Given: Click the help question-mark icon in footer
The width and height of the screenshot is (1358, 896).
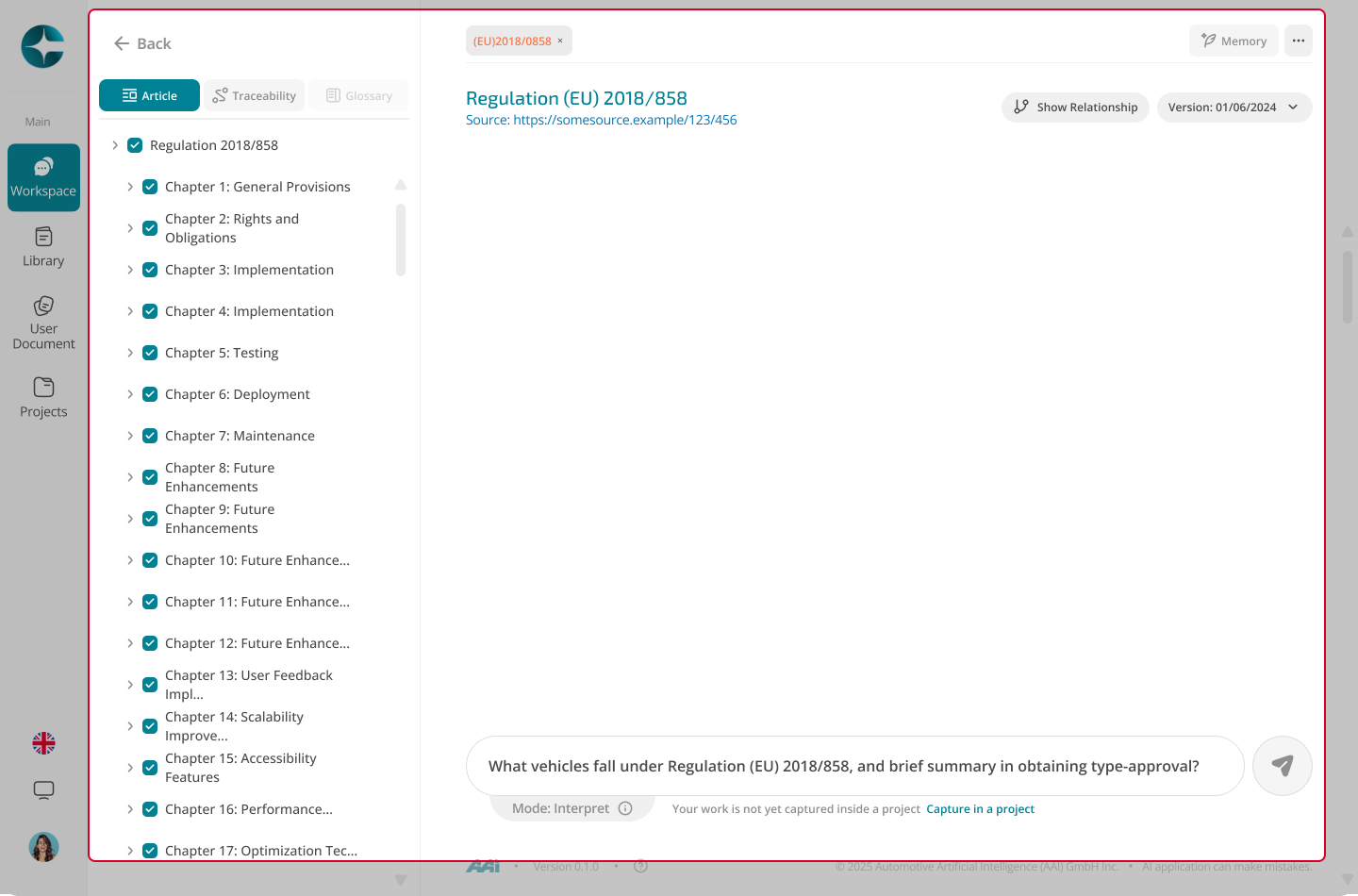Looking at the screenshot, I should pos(641,866).
